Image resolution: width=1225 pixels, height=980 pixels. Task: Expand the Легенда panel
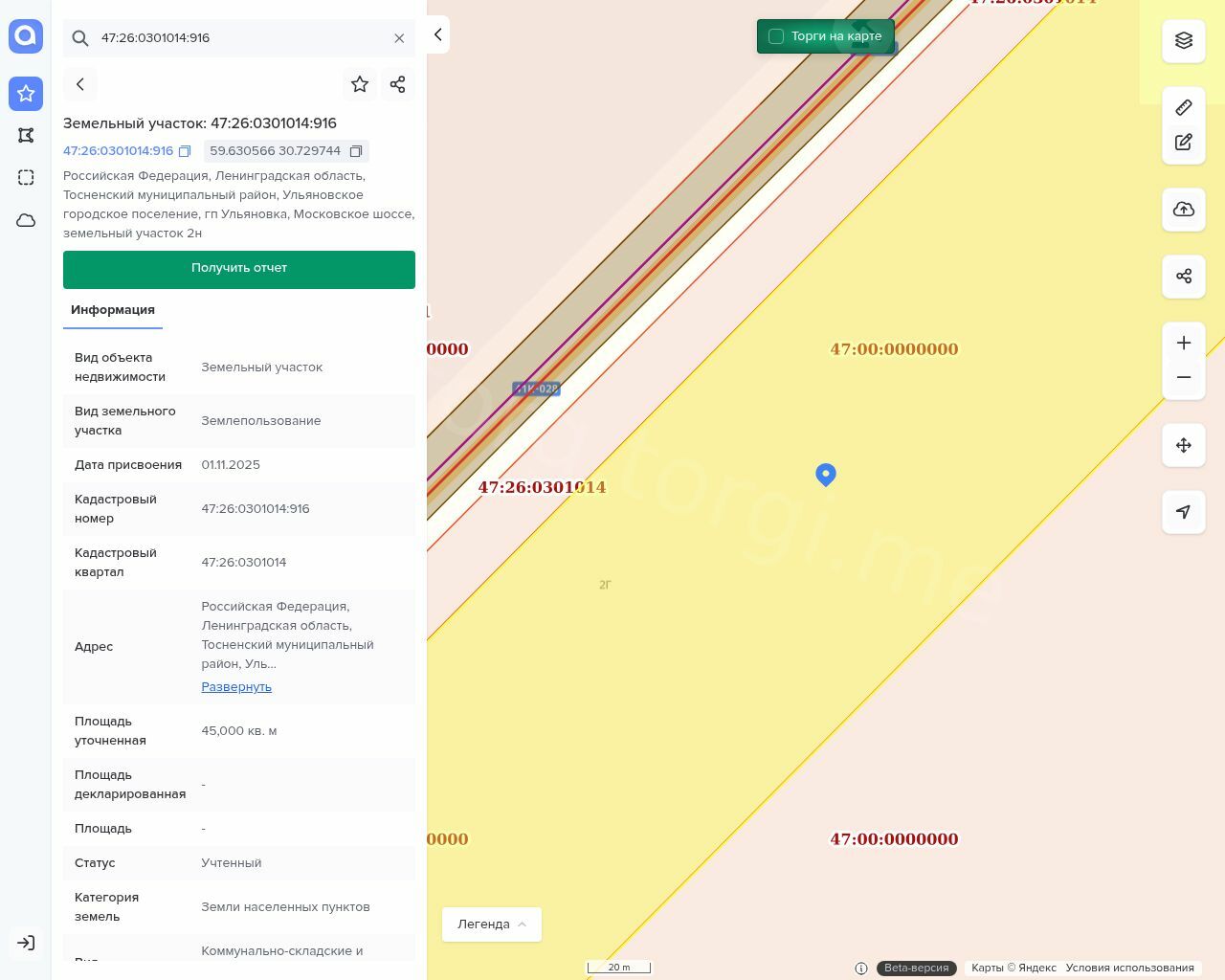491,924
